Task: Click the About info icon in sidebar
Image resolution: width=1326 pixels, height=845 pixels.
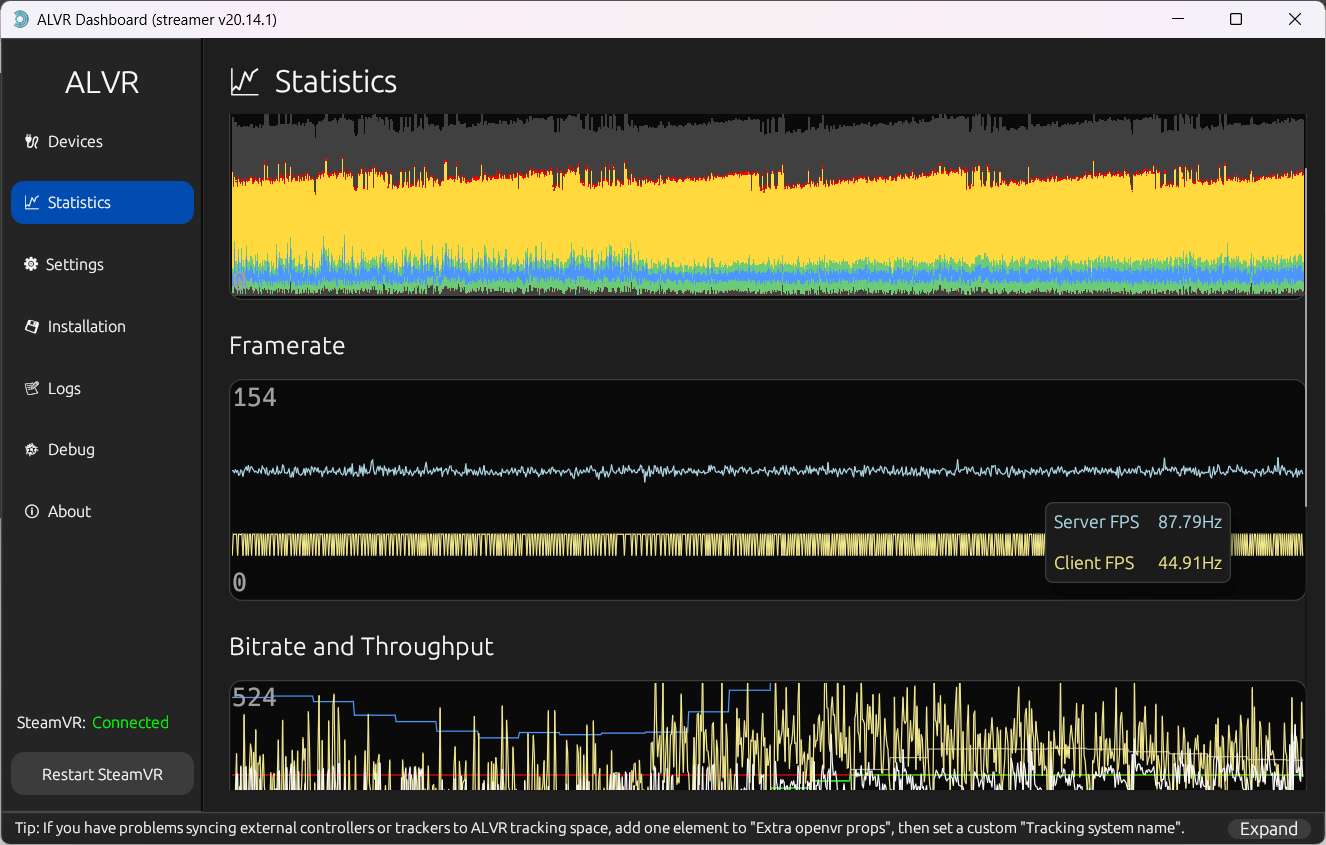Action: coord(31,512)
